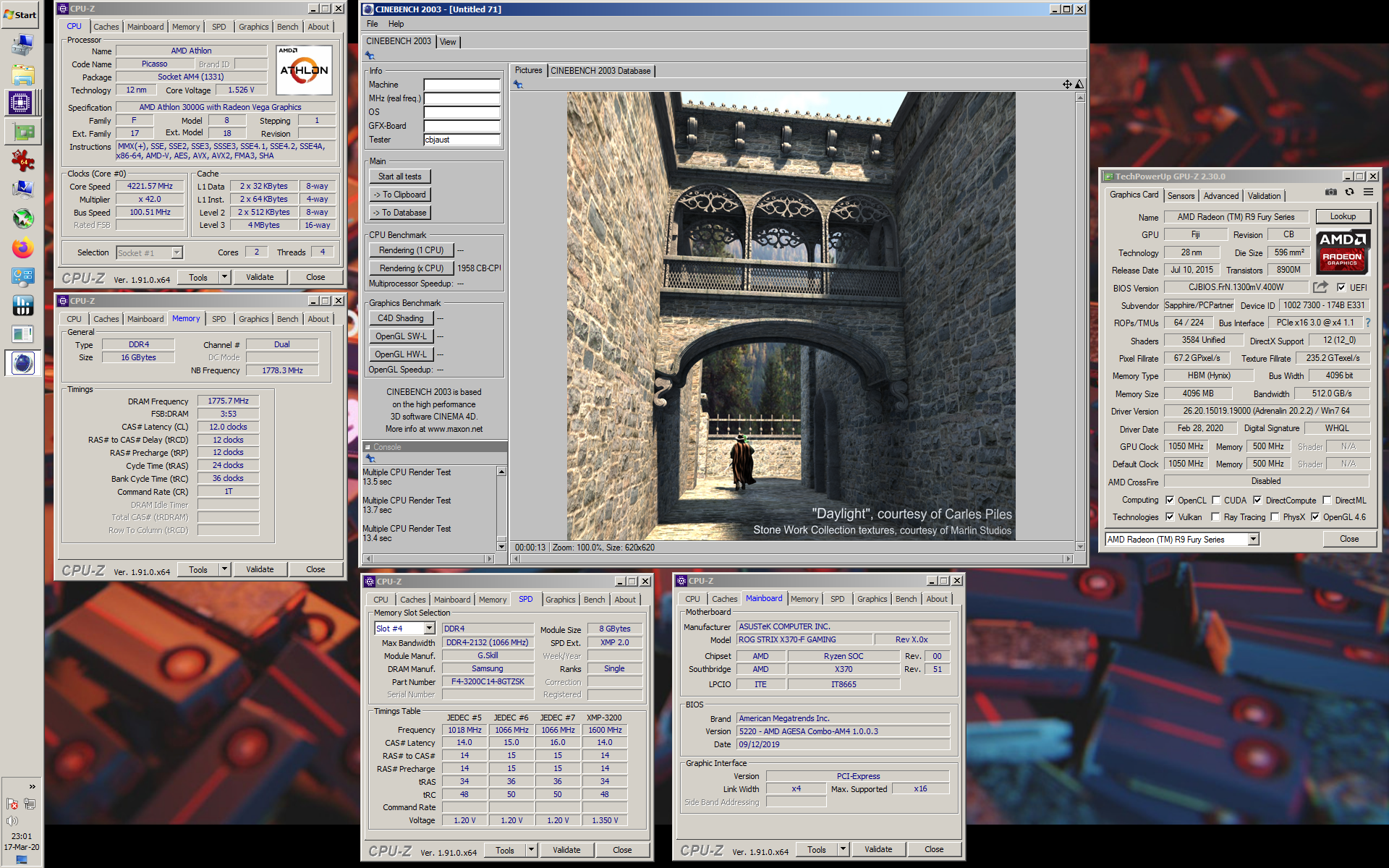Image resolution: width=1389 pixels, height=868 pixels.
Task: Click Rendering (1 CPU) benchmark button
Action: [x=411, y=250]
